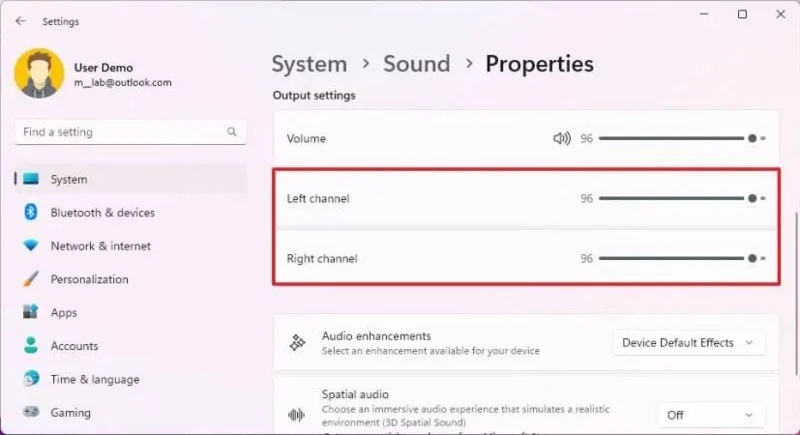800x435 pixels.
Task: Mute the volume using speaker icon
Action: tap(562, 138)
